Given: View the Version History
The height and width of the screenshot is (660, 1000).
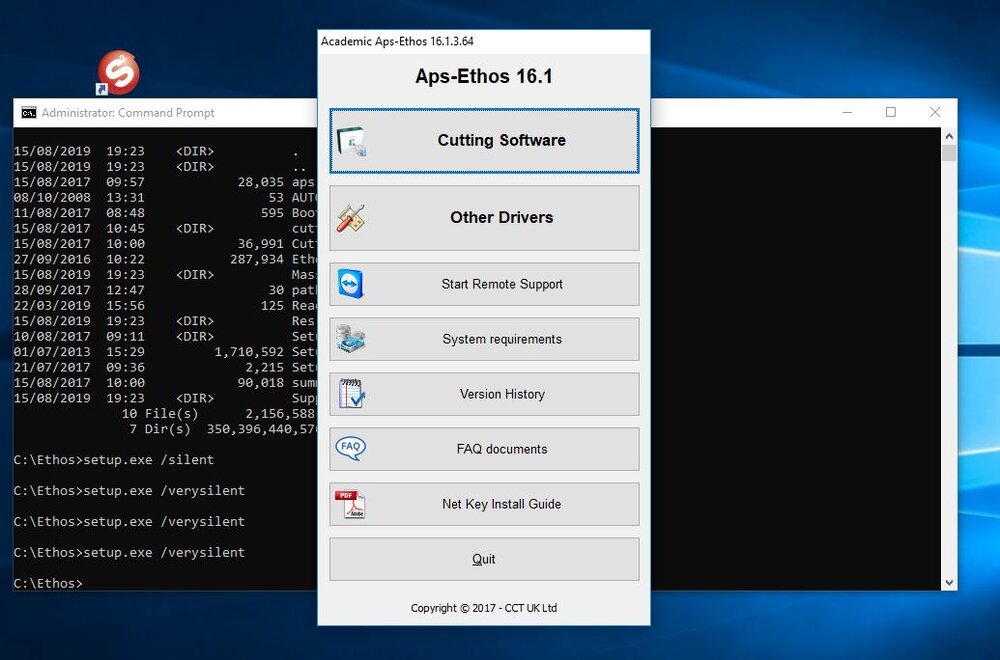Looking at the screenshot, I should point(484,394).
